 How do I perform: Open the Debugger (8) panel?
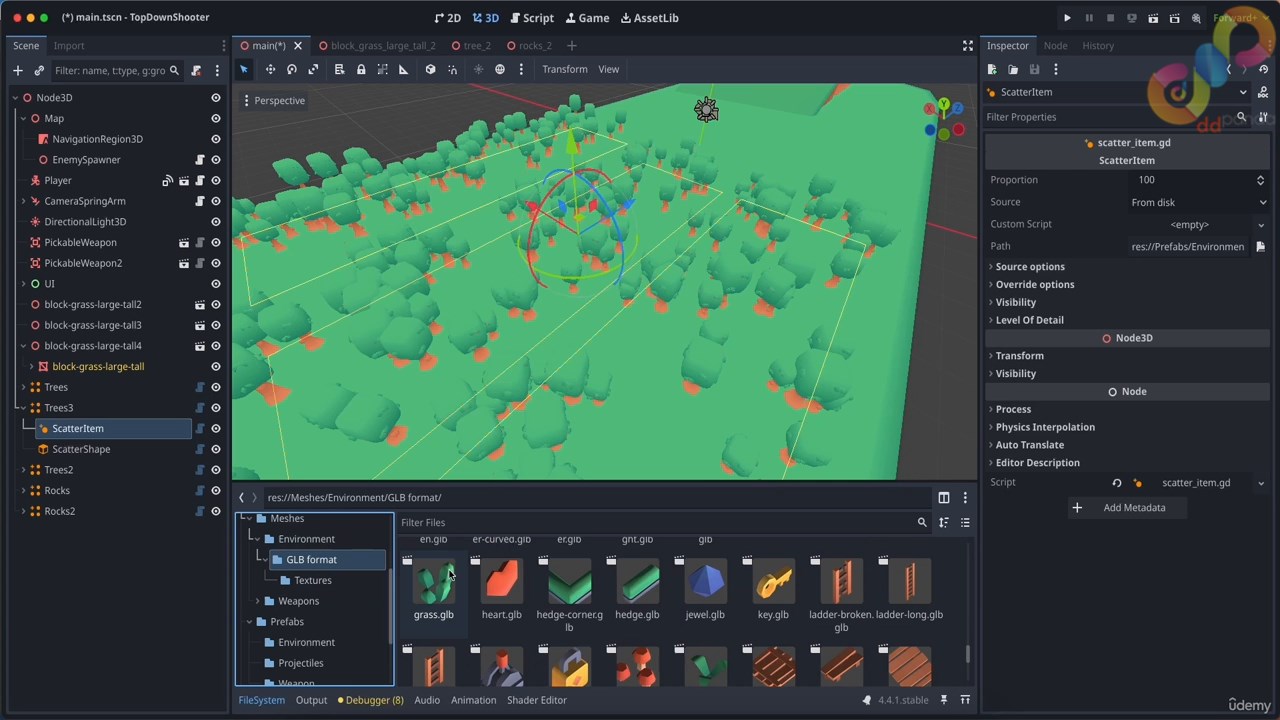tap(371, 700)
